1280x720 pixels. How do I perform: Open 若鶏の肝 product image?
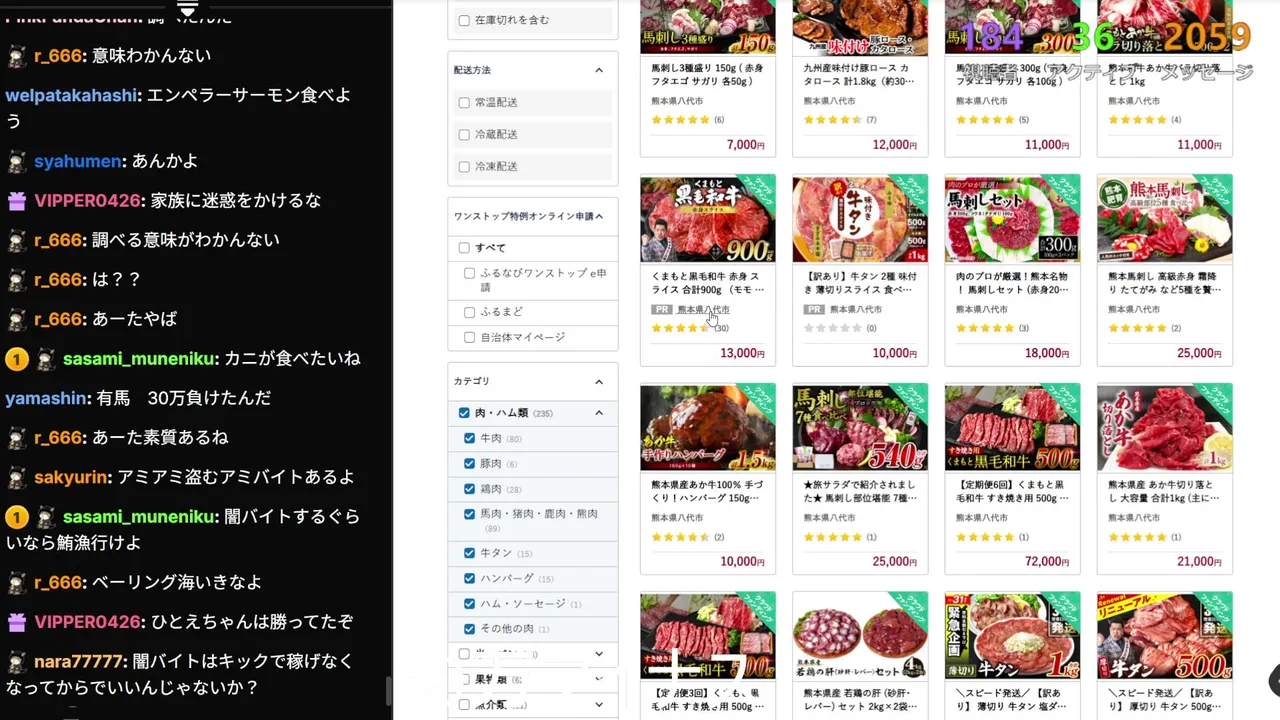860,636
